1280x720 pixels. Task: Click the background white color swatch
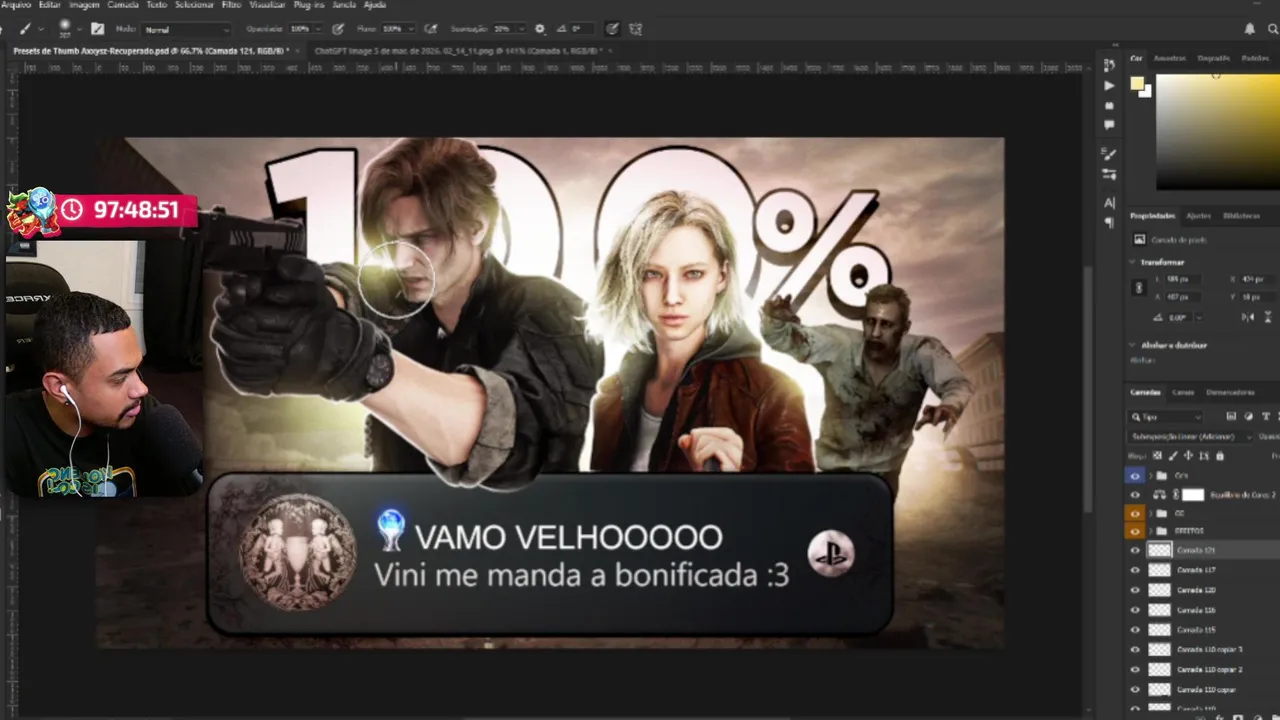pos(1146,92)
